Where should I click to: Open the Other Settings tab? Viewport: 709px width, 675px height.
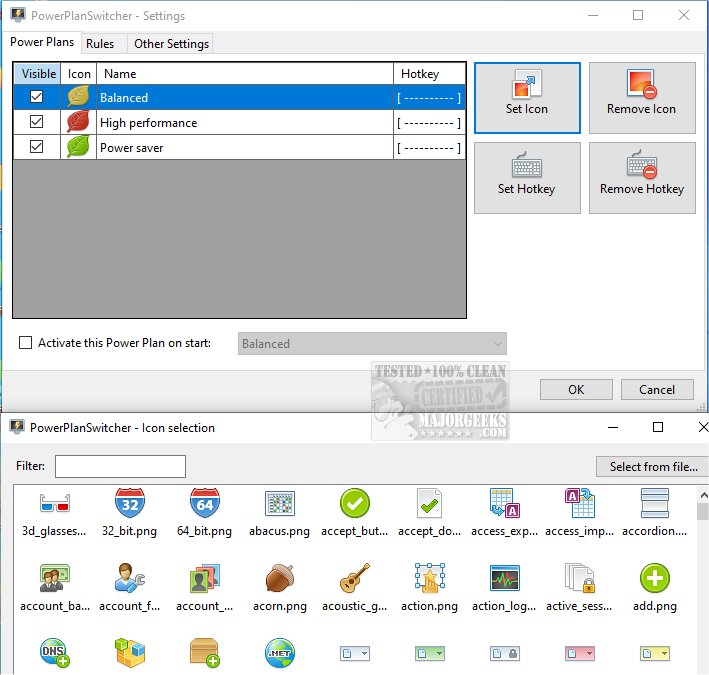point(171,44)
